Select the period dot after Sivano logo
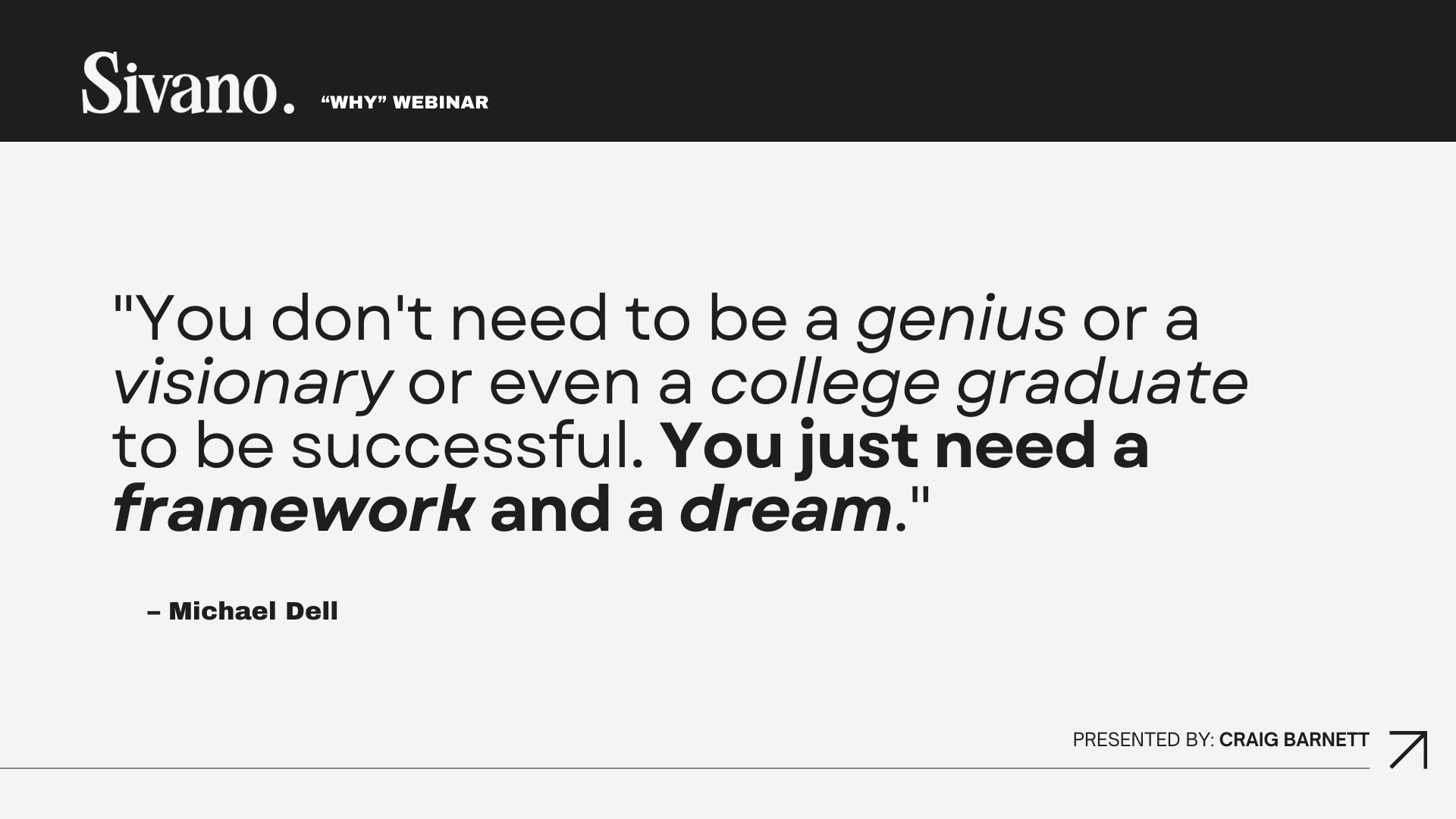This screenshot has height=819, width=1456. [288, 108]
